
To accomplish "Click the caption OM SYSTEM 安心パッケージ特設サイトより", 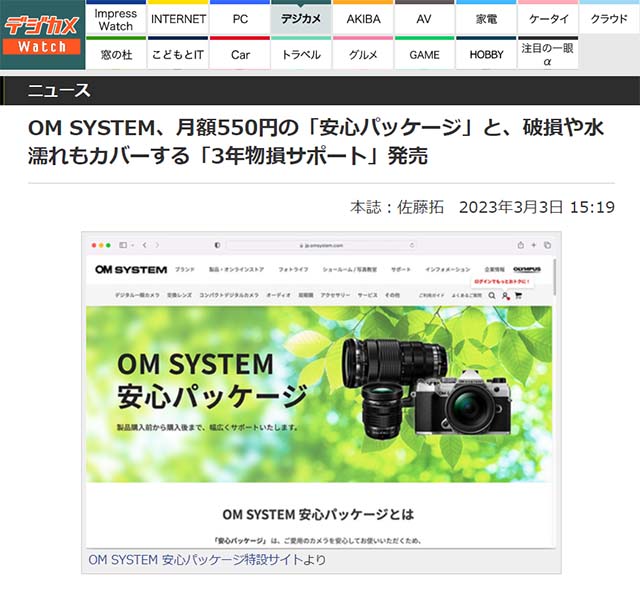I will click(207, 560).
